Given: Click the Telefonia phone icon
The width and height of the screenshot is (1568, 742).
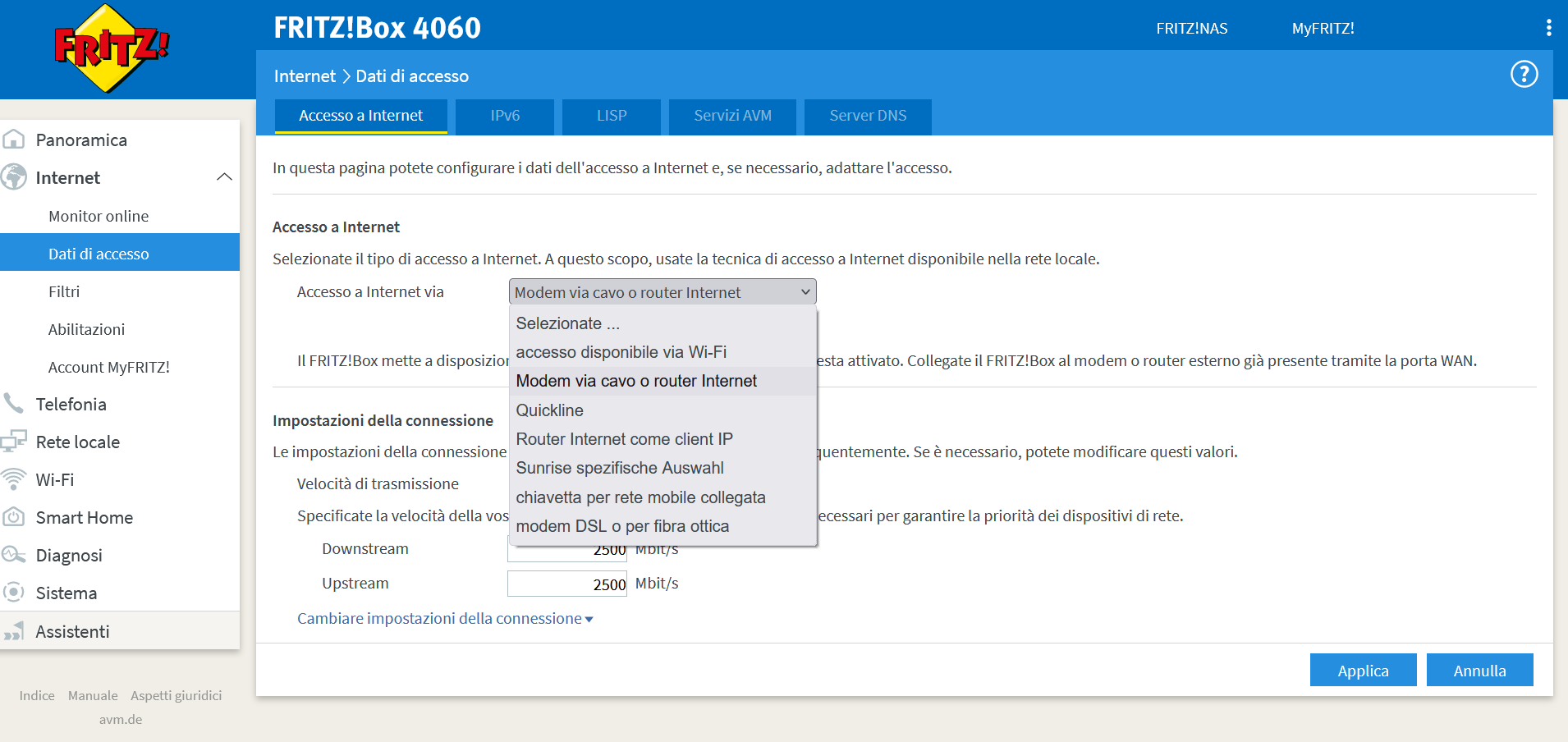Looking at the screenshot, I should click(x=13, y=404).
